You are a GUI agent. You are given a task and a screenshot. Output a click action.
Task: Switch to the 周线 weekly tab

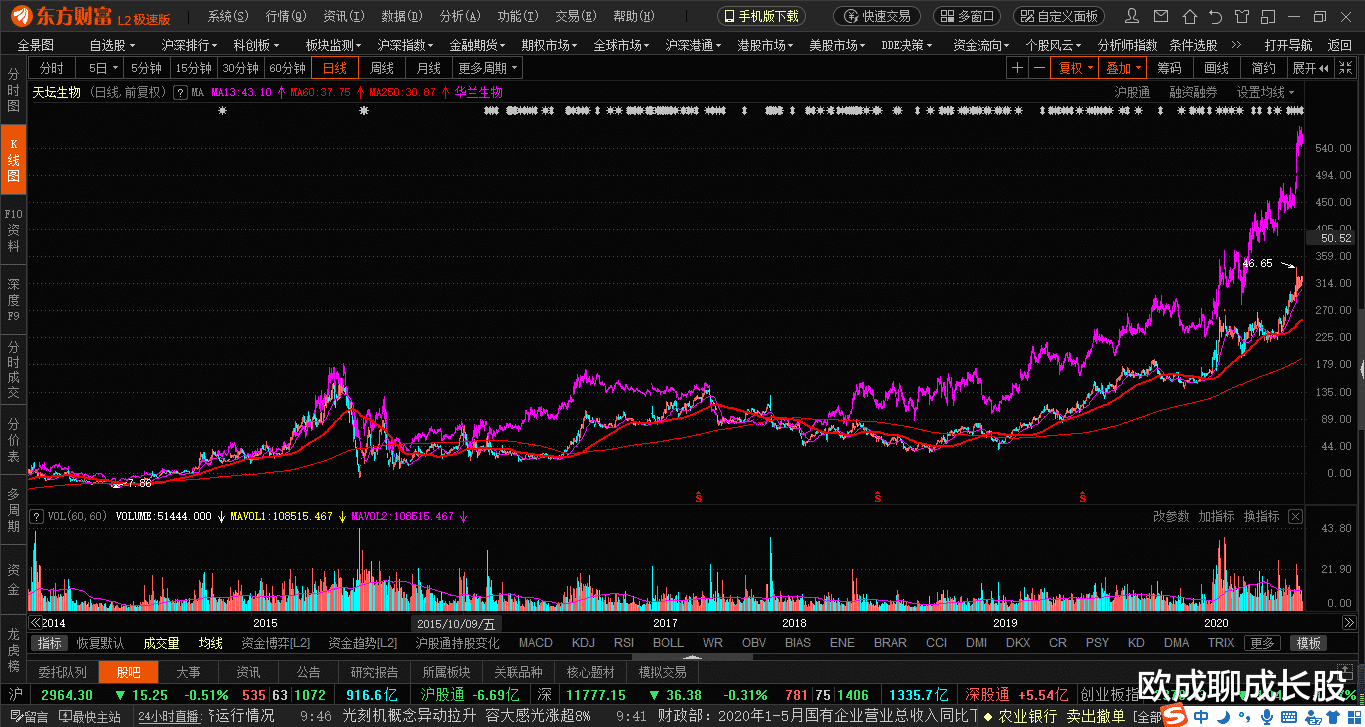[x=382, y=68]
